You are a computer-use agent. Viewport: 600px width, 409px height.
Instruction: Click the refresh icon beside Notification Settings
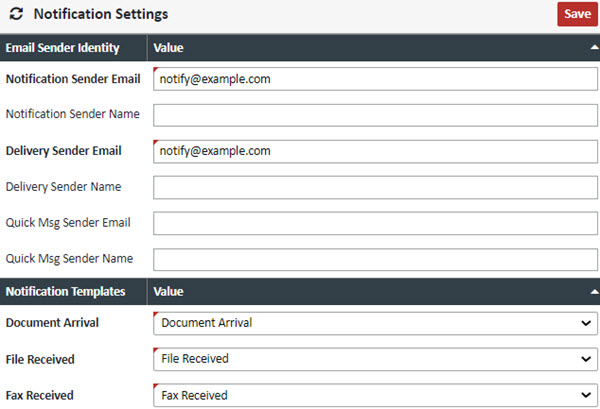coord(16,15)
